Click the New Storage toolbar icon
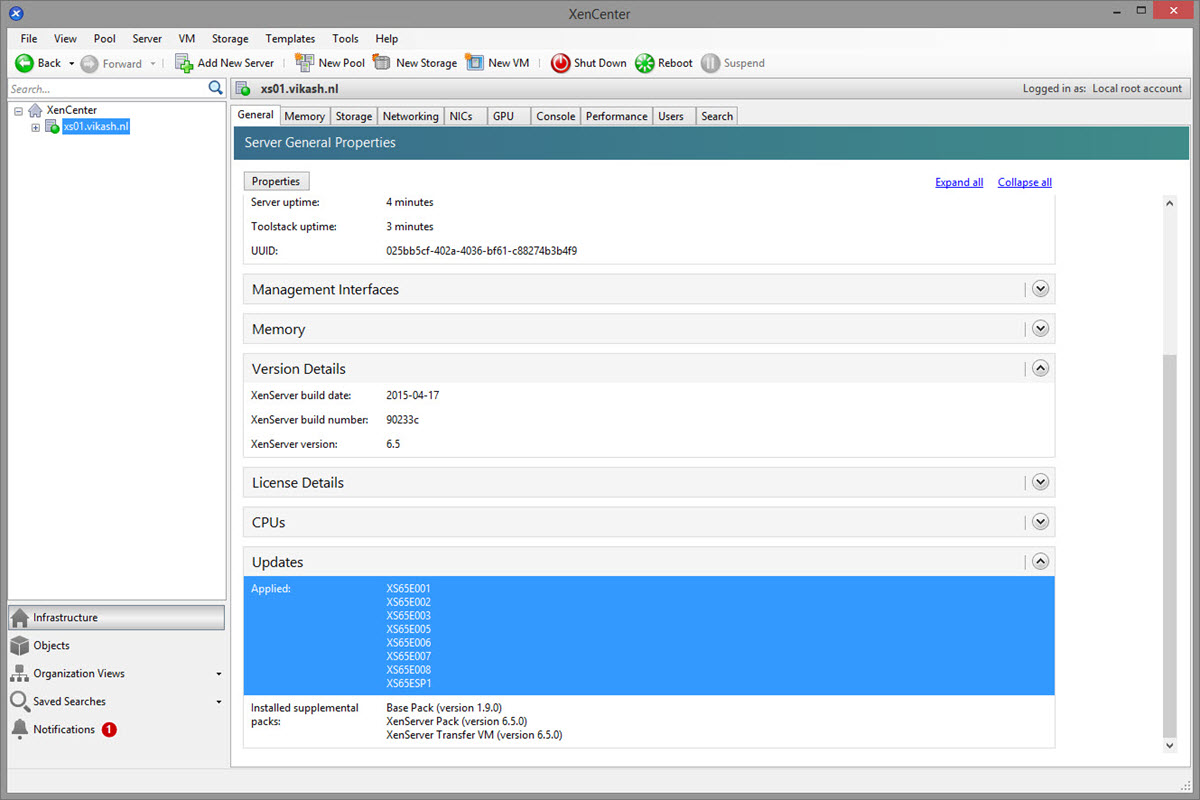 point(382,63)
